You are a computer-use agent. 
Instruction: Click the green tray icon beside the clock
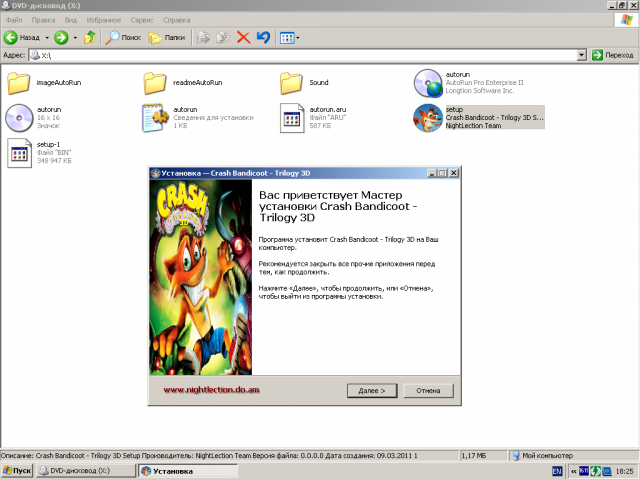[x=596, y=471]
